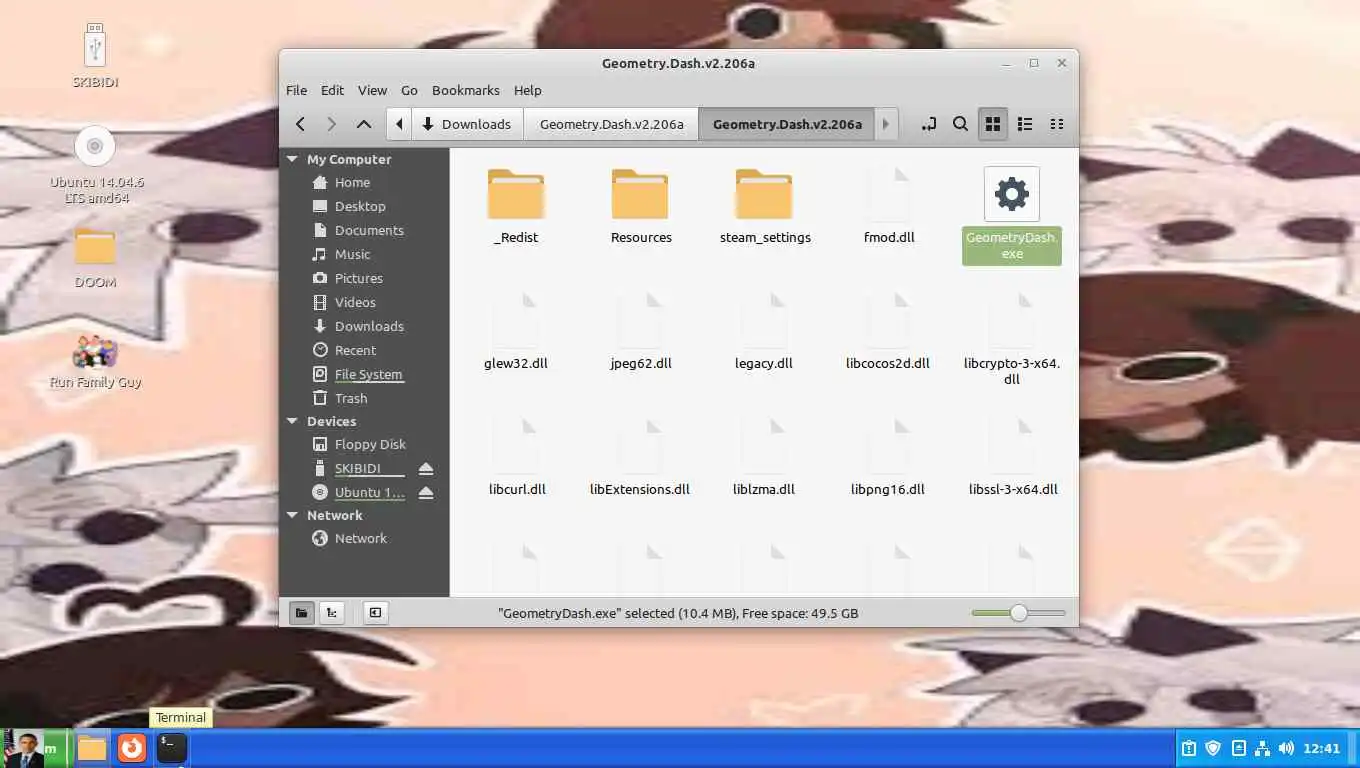Open the DOOM folder on desktop
Image resolution: width=1360 pixels, height=768 pixels.
point(95,256)
